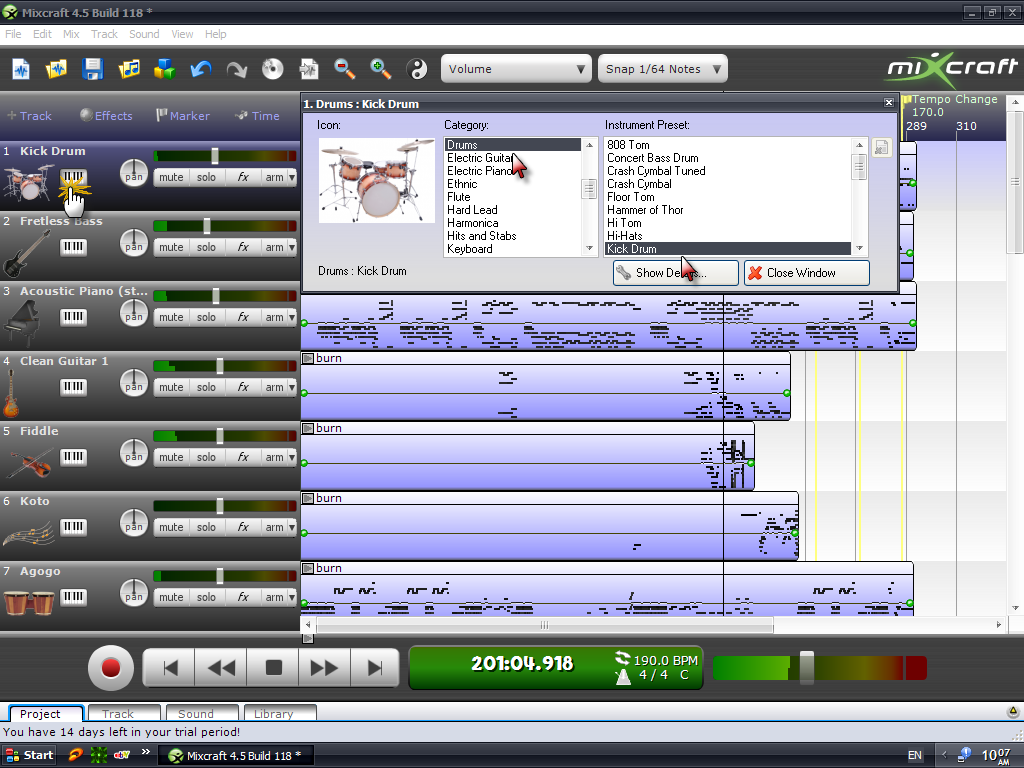This screenshot has width=1024, height=768.
Task: Click the Close Window button
Action: [x=807, y=273]
